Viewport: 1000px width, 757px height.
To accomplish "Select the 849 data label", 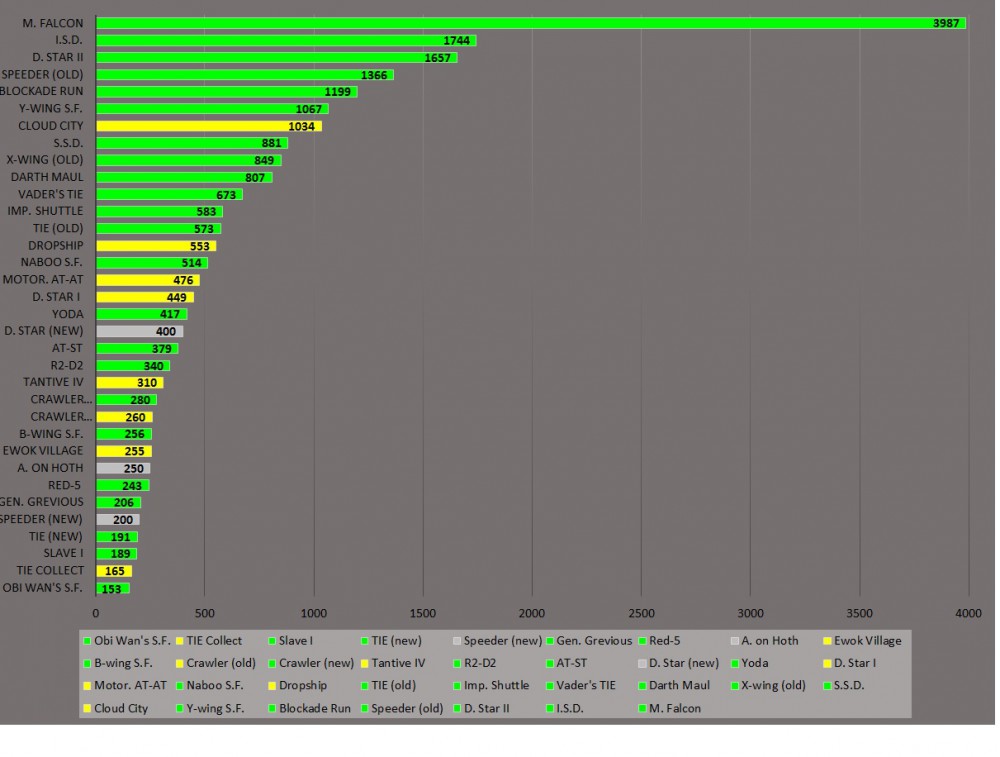I will pyautogui.click(x=264, y=161).
